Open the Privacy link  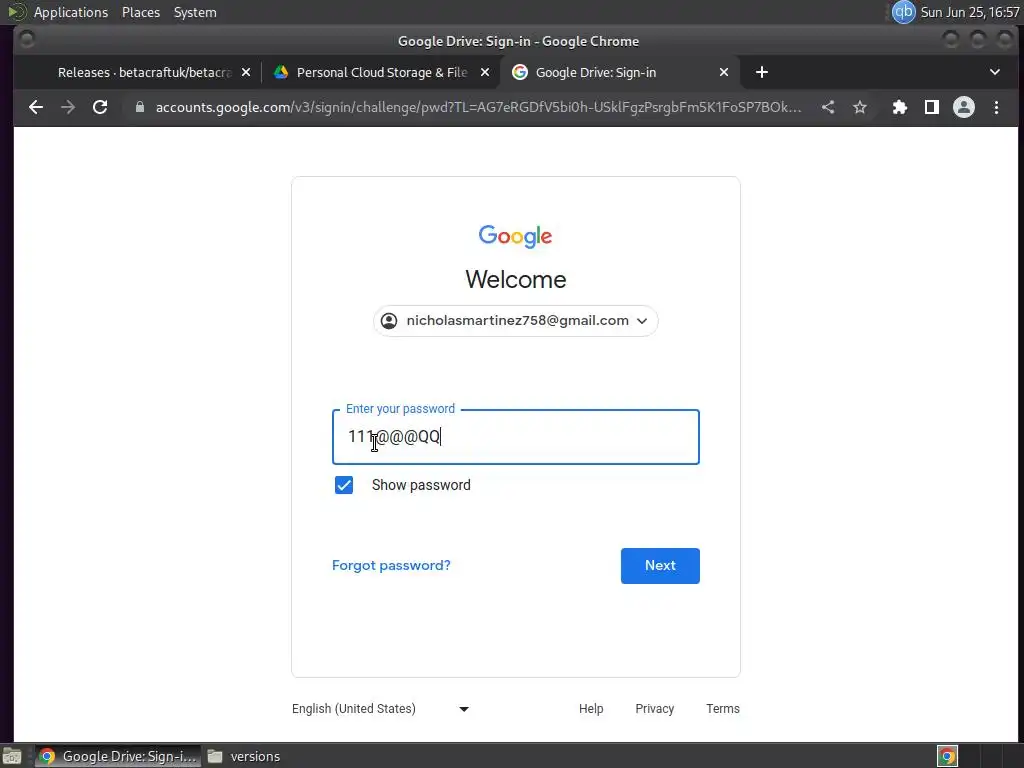click(x=654, y=709)
